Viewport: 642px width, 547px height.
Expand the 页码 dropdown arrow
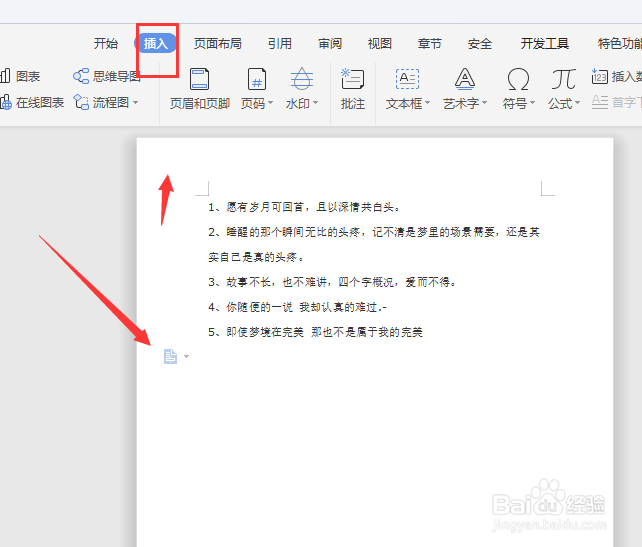270,103
